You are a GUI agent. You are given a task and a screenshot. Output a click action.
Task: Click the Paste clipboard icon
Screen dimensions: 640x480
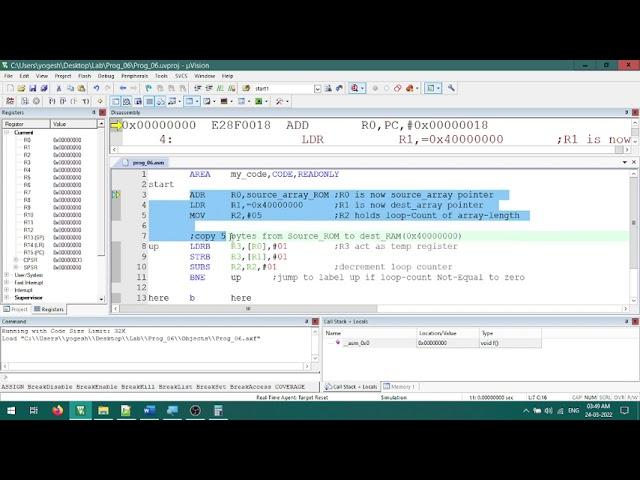click(x=82, y=88)
